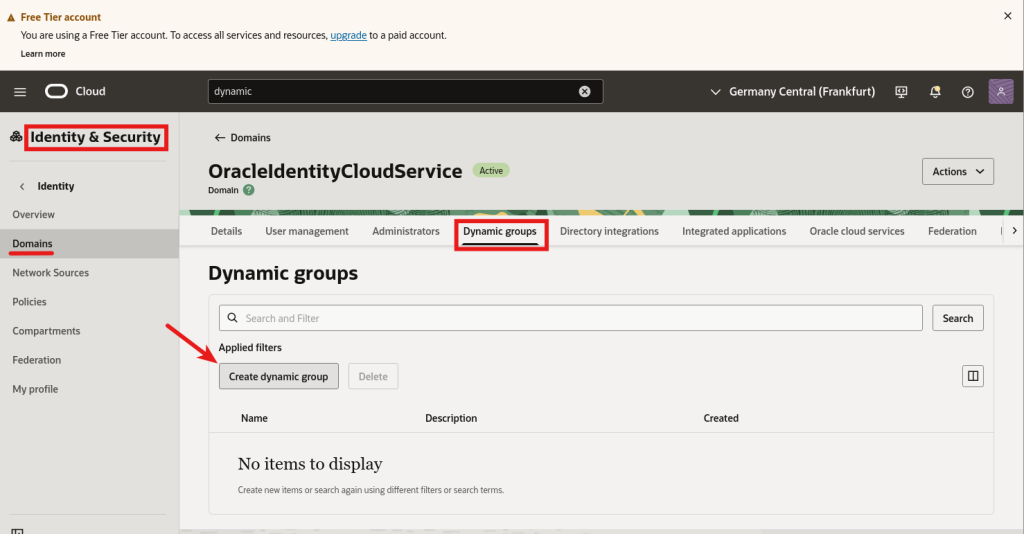The width and height of the screenshot is (1024, 534).
Task: Open the user profile avatar menu
Action: point(1000,91)
